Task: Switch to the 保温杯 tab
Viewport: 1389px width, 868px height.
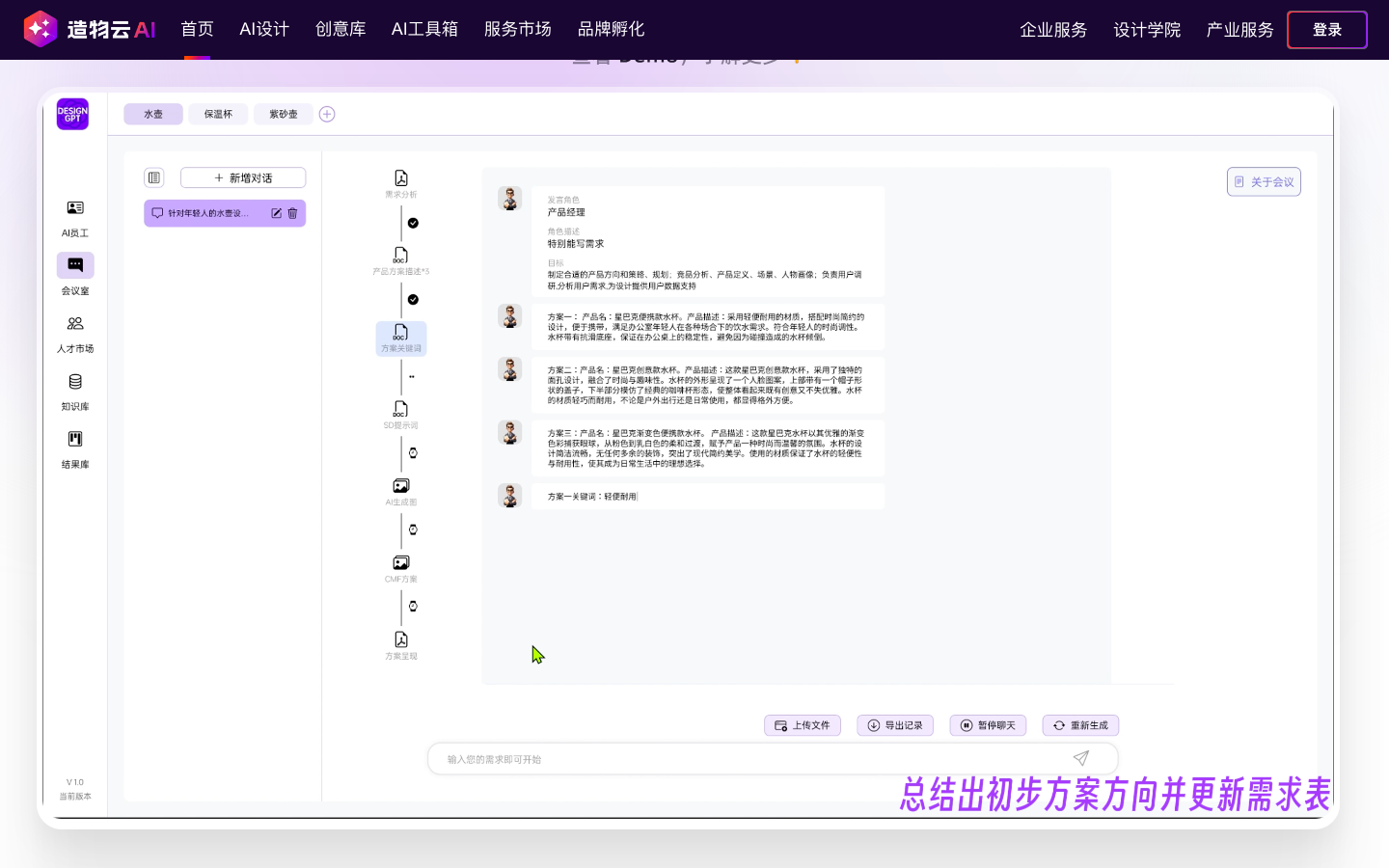Action: coord(218,114)
